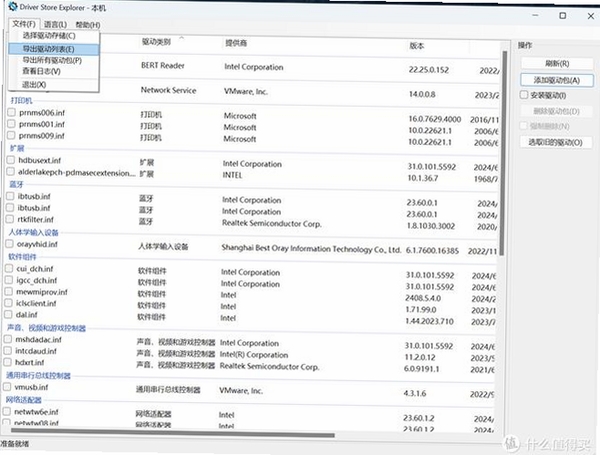
Task: Click the INTEL provider of alderlakepch row
Action: 232,175
